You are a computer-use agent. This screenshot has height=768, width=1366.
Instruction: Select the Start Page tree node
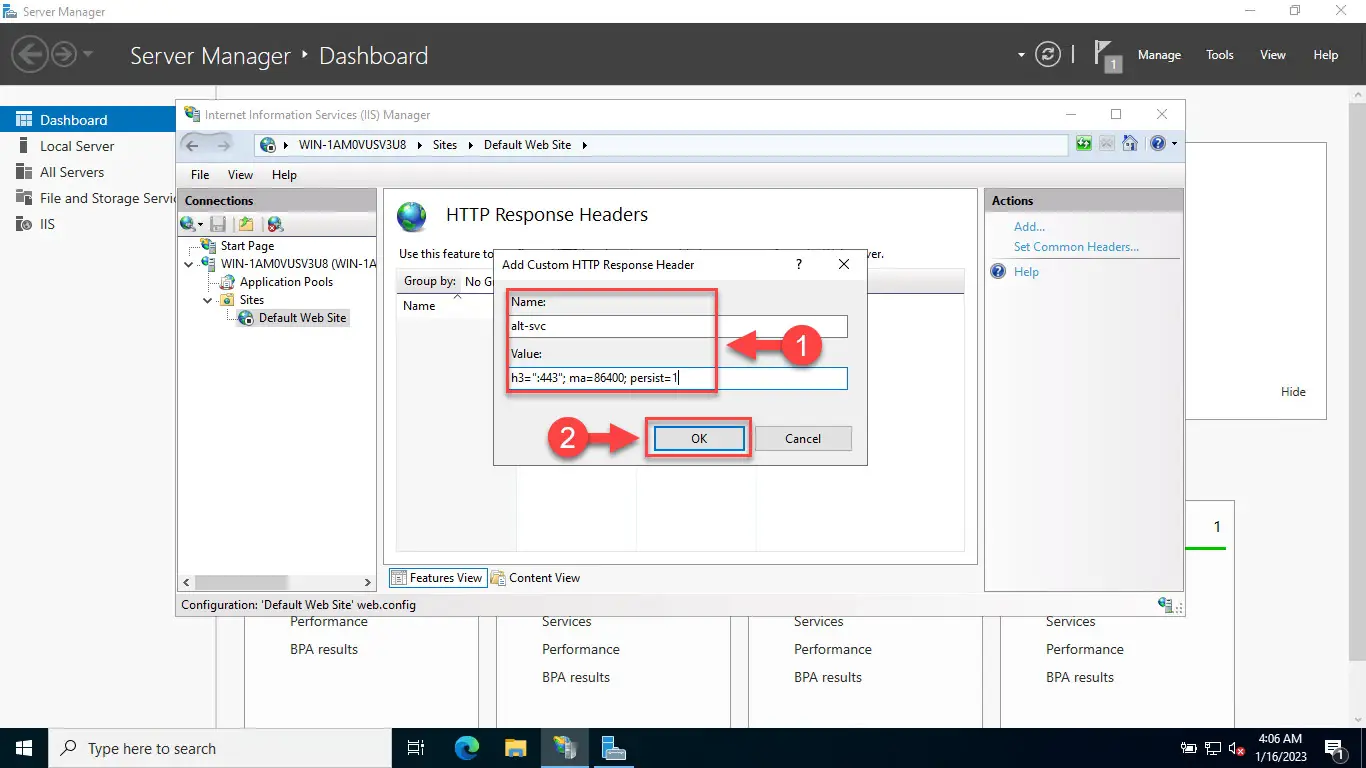coord(247,246)
